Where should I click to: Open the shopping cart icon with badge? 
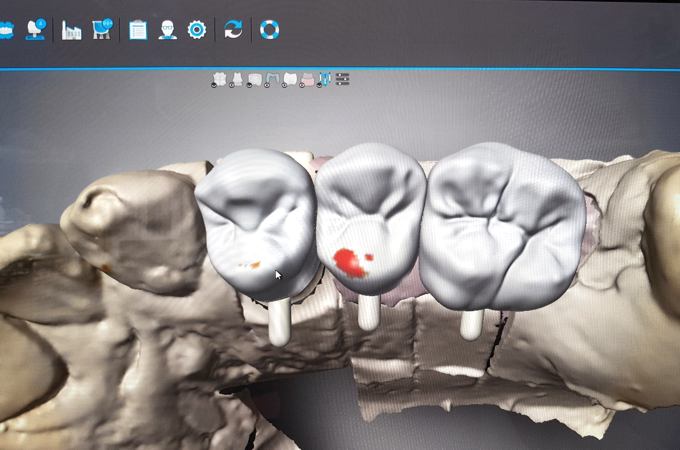click(x=102, y=29)
